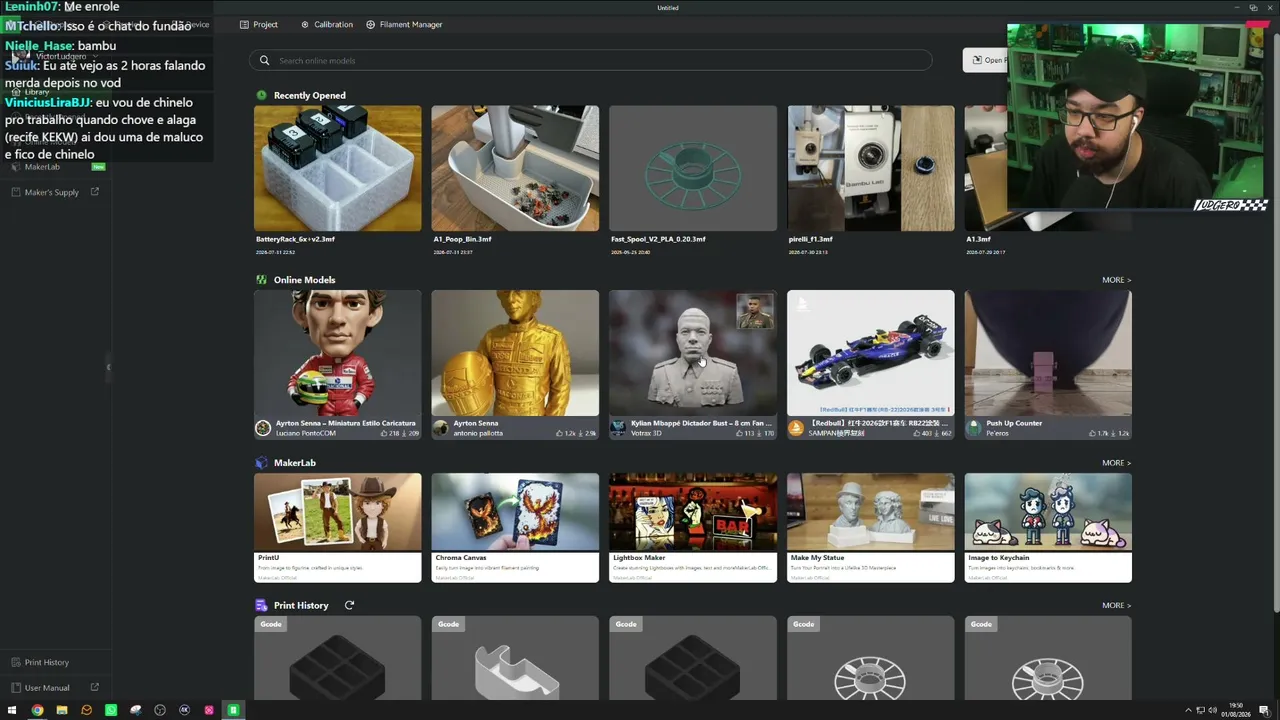Viewport: 1280px width, 720px height.
Task: Click download icon on Redbull F1 model
Action: pyautogui.click(x=937, y=434)
